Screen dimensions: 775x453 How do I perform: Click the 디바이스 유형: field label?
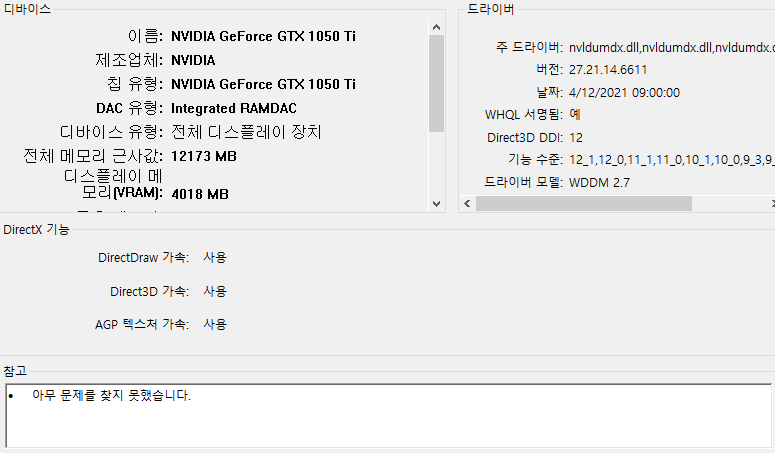pos(111,132)
